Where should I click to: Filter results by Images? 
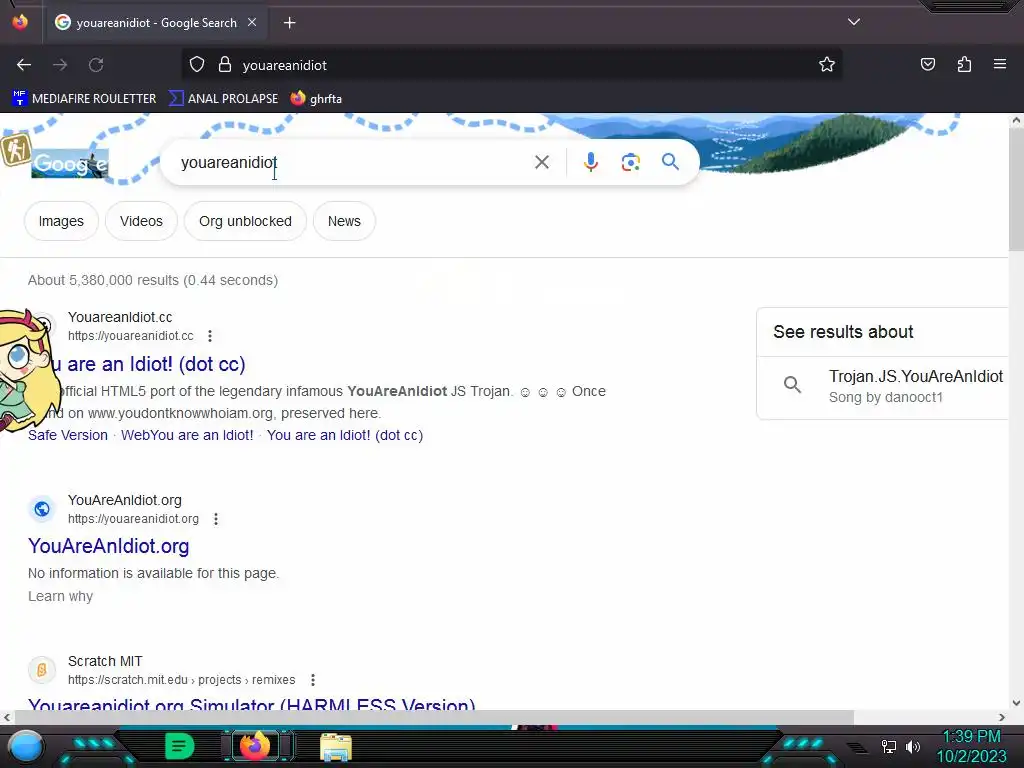[x=61, y=221]
